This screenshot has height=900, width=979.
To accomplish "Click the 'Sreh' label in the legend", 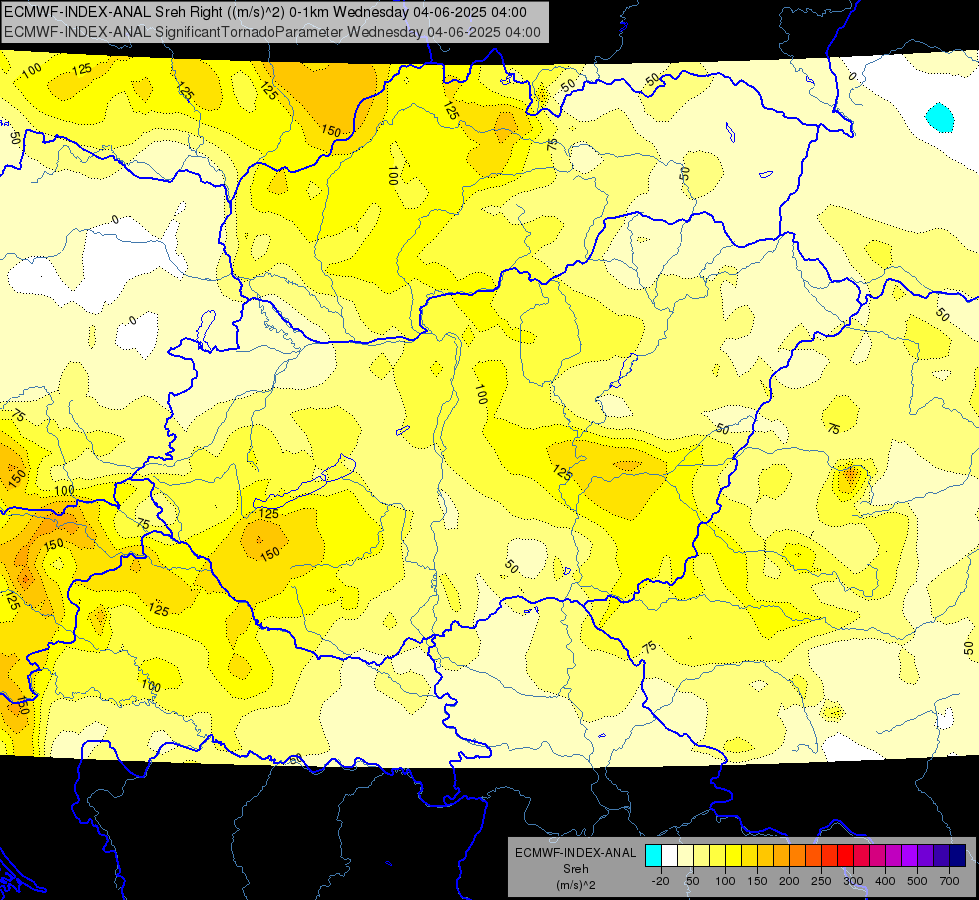I will [x=576, y=869].
